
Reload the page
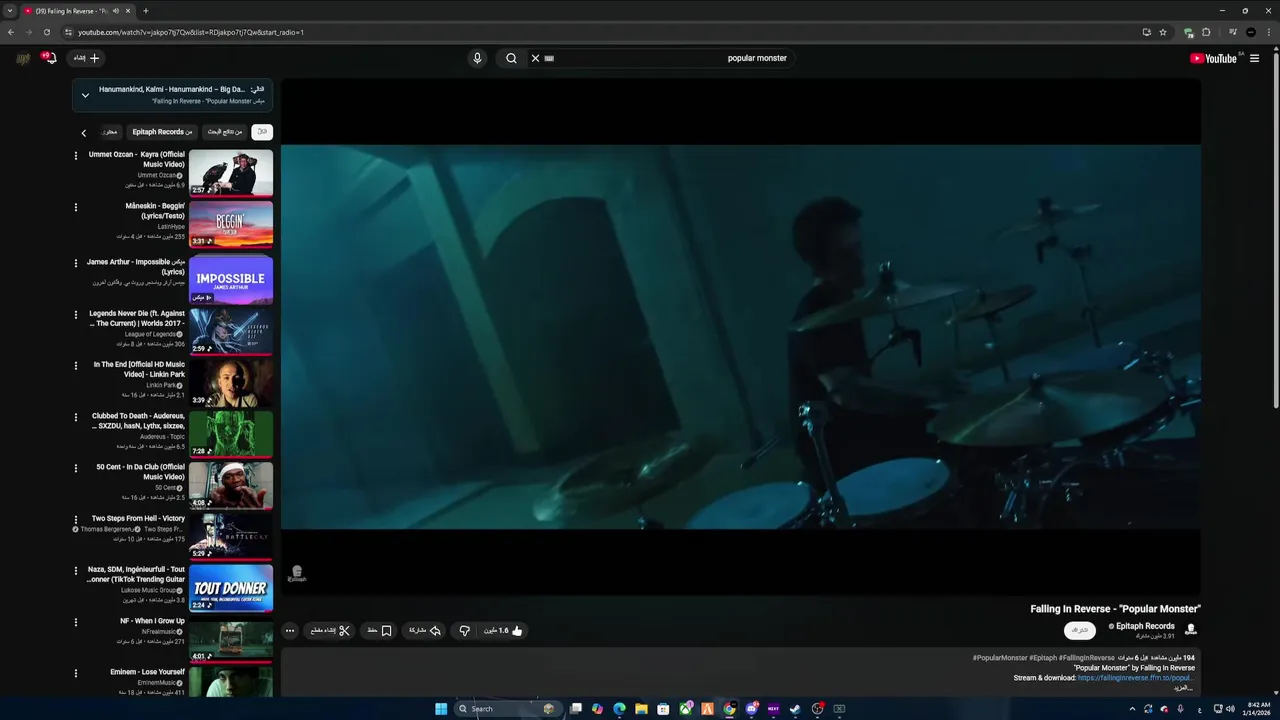(x=46, y=32)
